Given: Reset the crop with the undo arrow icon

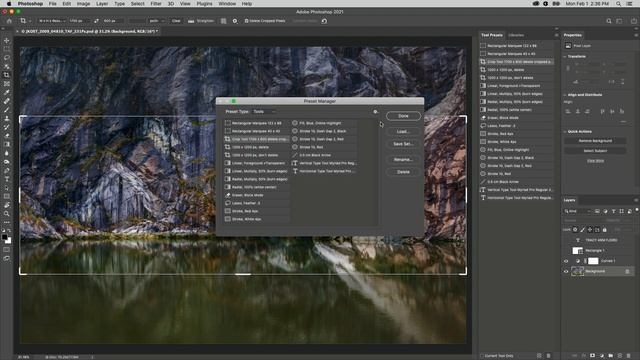Looking at the screenshot, I should tap(324, 21).
